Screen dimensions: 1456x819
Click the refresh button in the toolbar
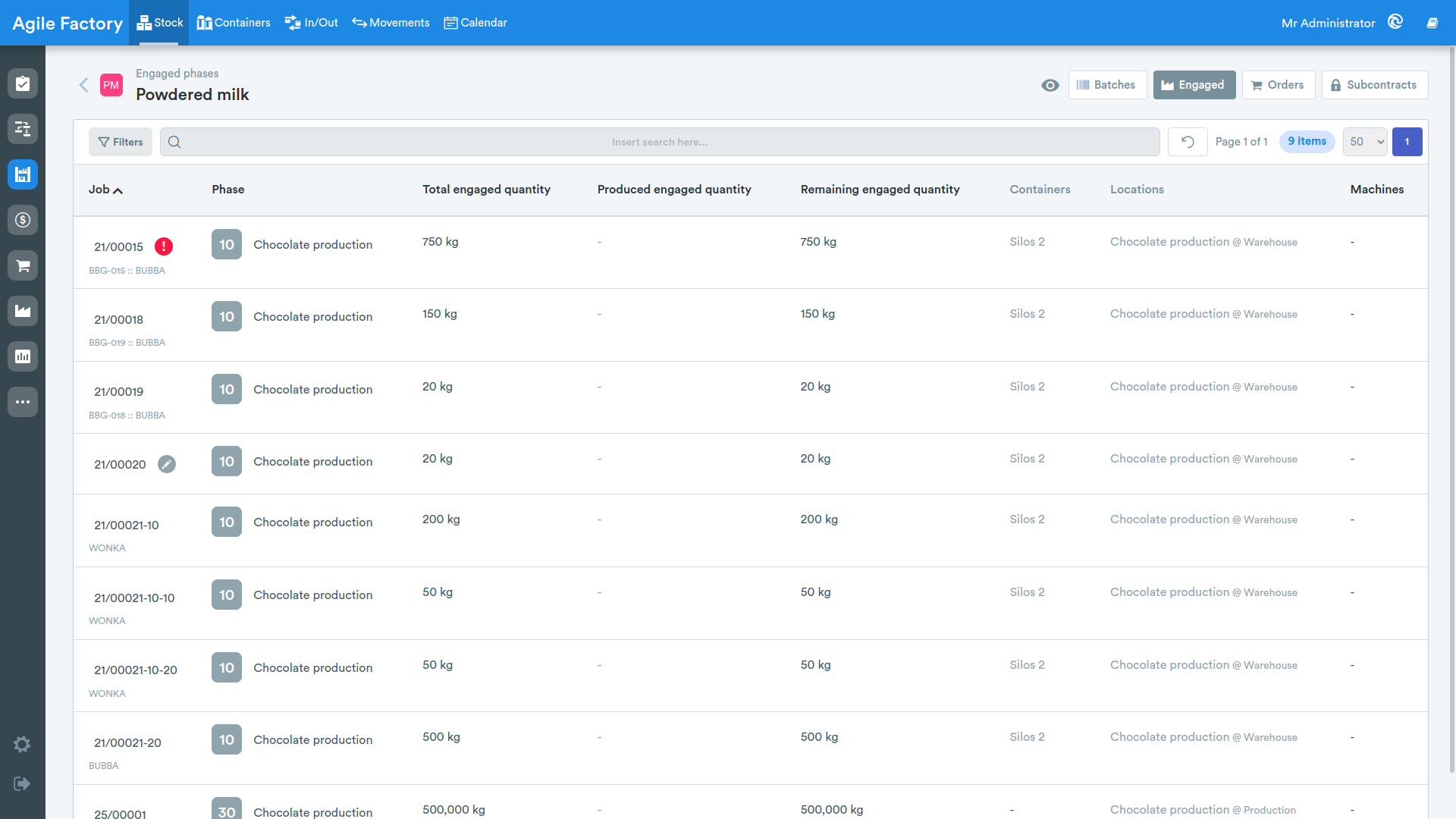coord(1188,142)
